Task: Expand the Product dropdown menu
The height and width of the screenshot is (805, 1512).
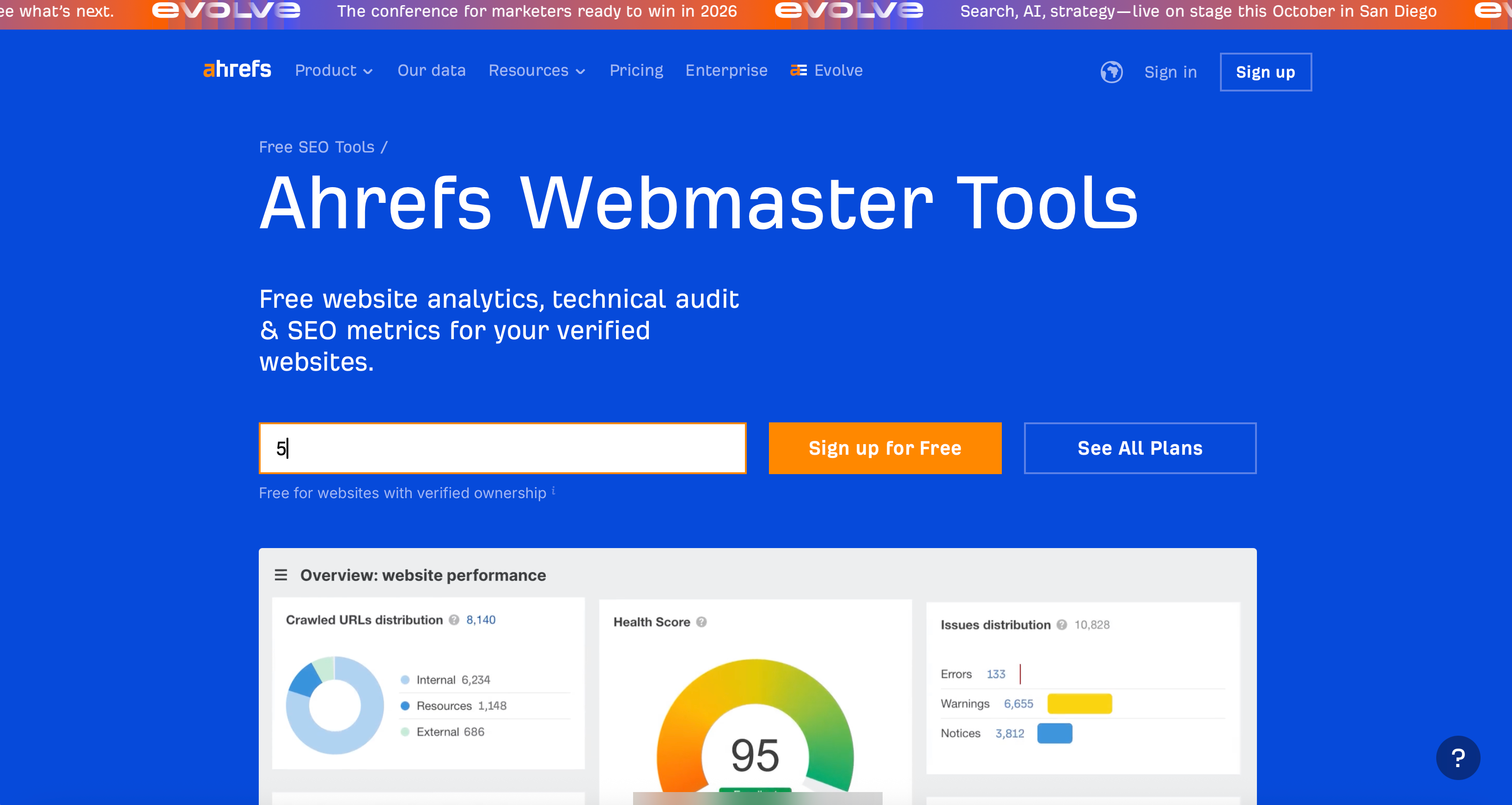Action: pyautogui.click(x=333, y=70)
